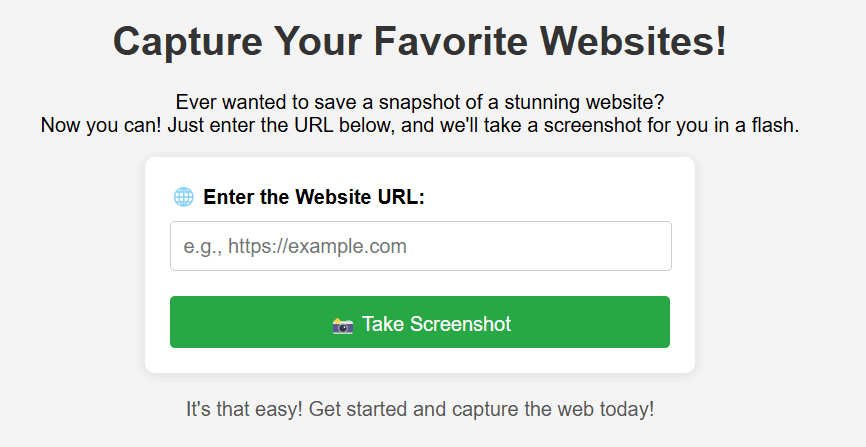This screenshot has width=866, height=447.
Task: Click the "Take Screenshot" text on the button
Action: 436,324
